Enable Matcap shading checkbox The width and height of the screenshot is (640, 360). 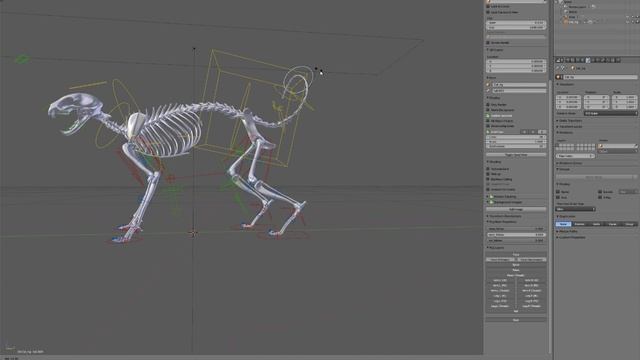click(488, 174)
